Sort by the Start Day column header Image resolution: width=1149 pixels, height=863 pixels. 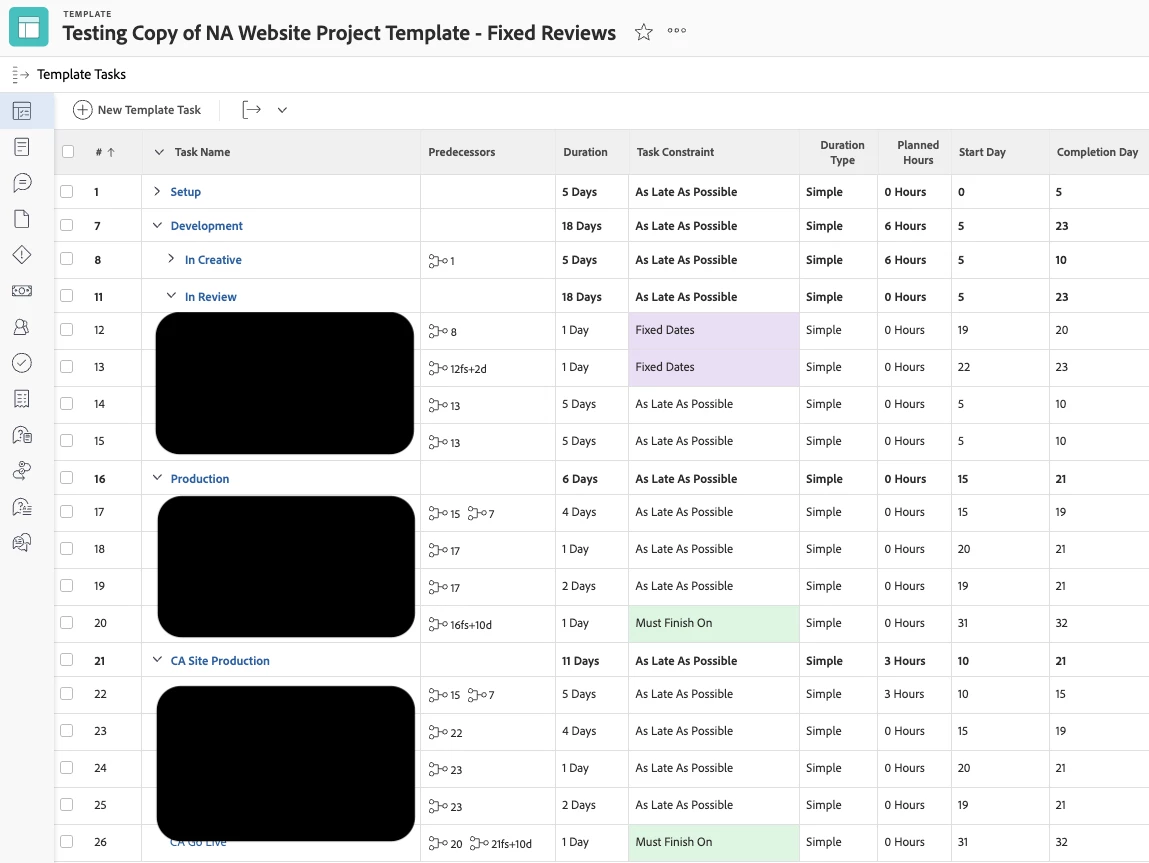coord(982,152)
